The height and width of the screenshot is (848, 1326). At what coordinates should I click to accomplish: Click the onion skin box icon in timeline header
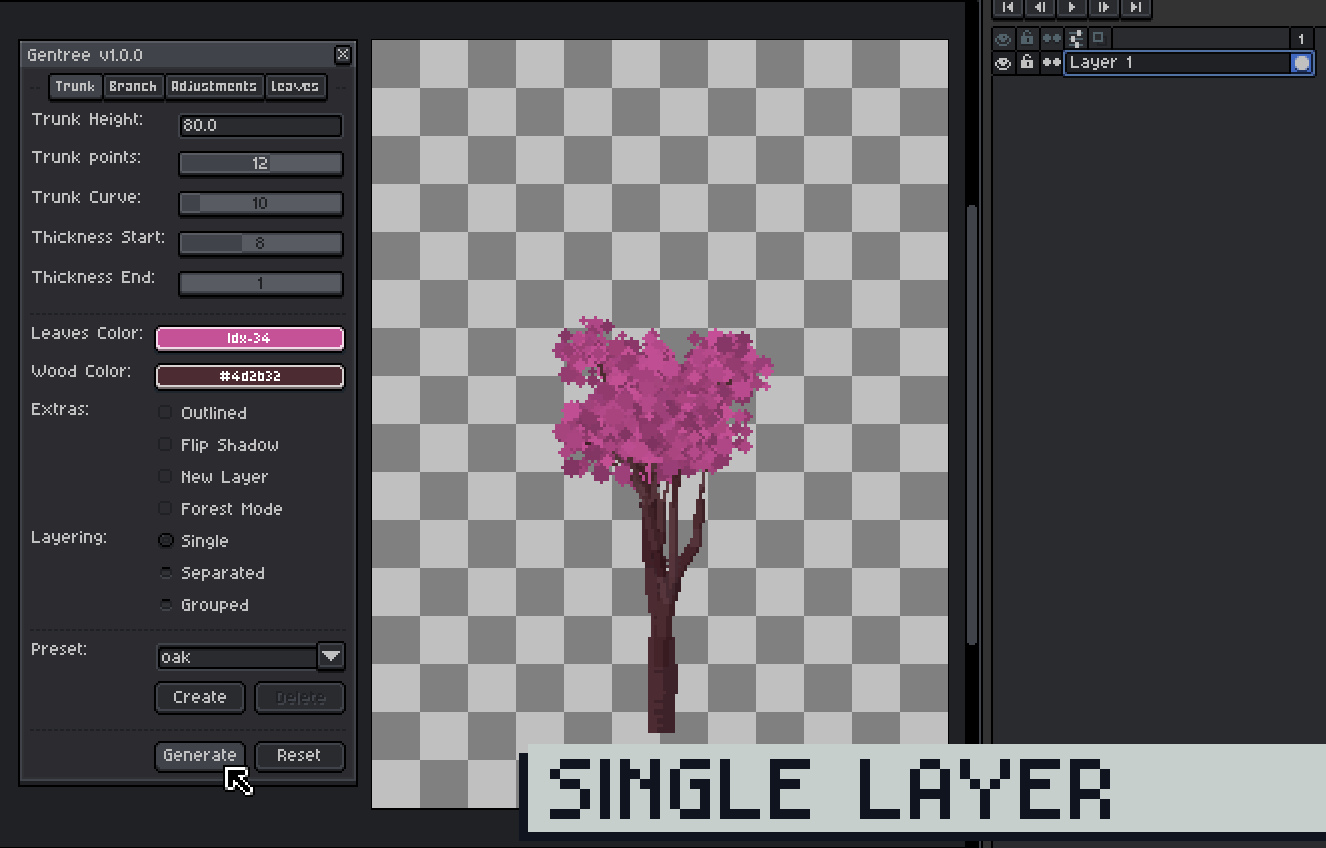(1097, 38)
